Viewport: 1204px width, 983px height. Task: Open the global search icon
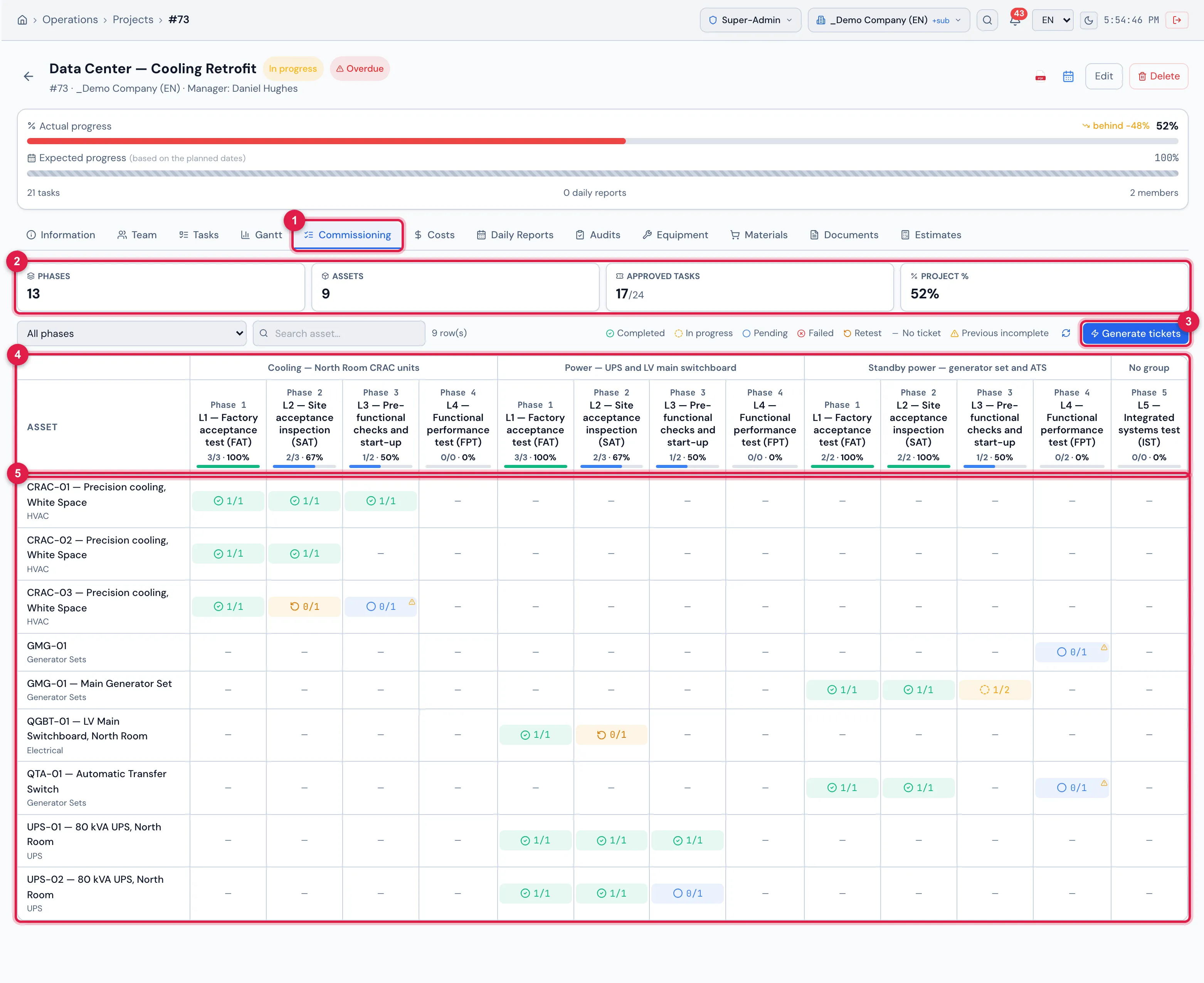click(987, 20)
